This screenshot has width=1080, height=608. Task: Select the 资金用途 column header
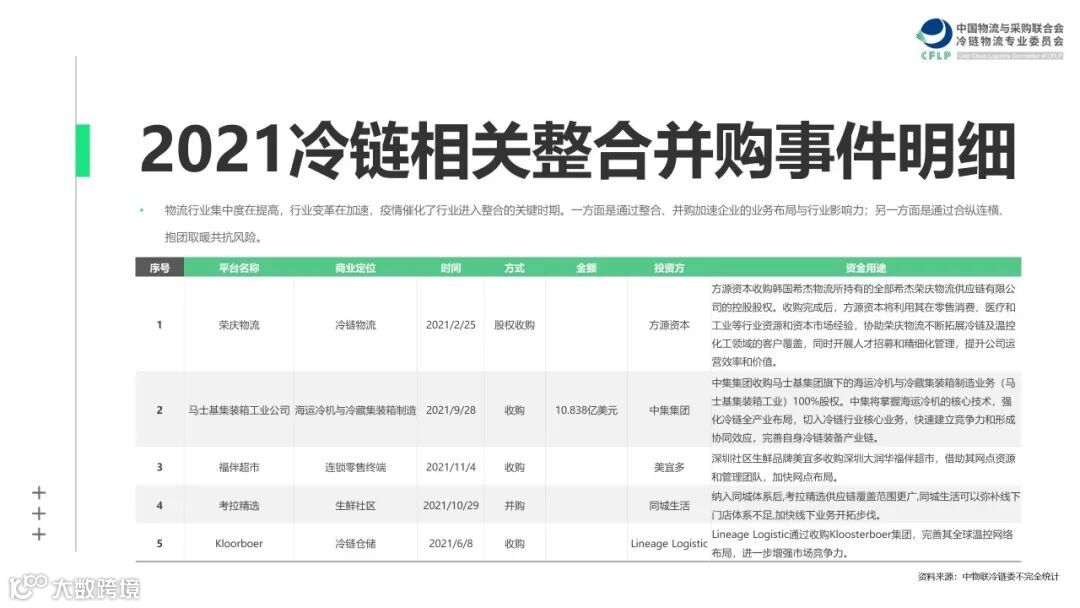[866, 268]
